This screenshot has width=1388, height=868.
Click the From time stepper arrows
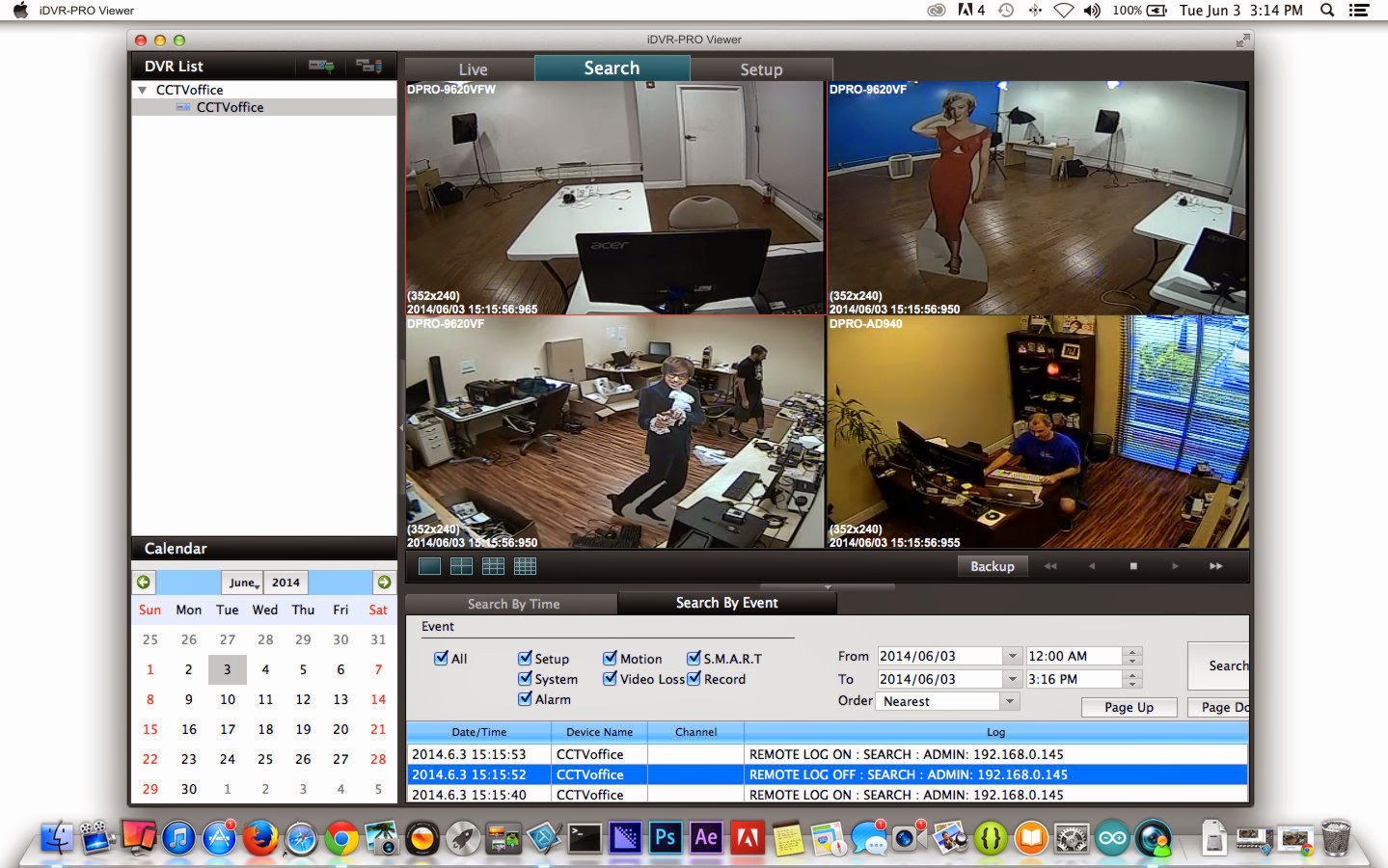pos(1133,656)
